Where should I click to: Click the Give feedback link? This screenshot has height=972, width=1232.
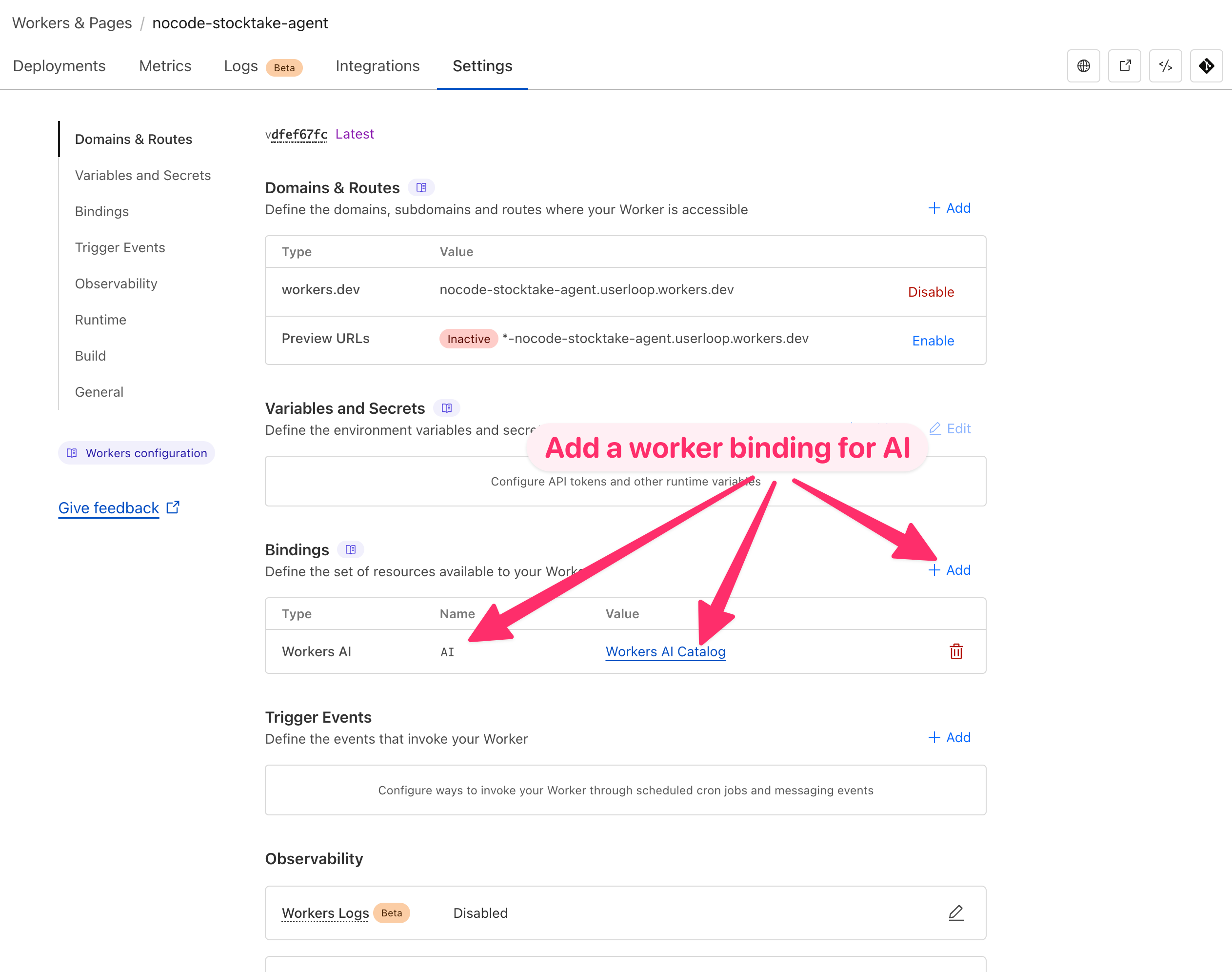pyautogui.click(x=109, y=507)
